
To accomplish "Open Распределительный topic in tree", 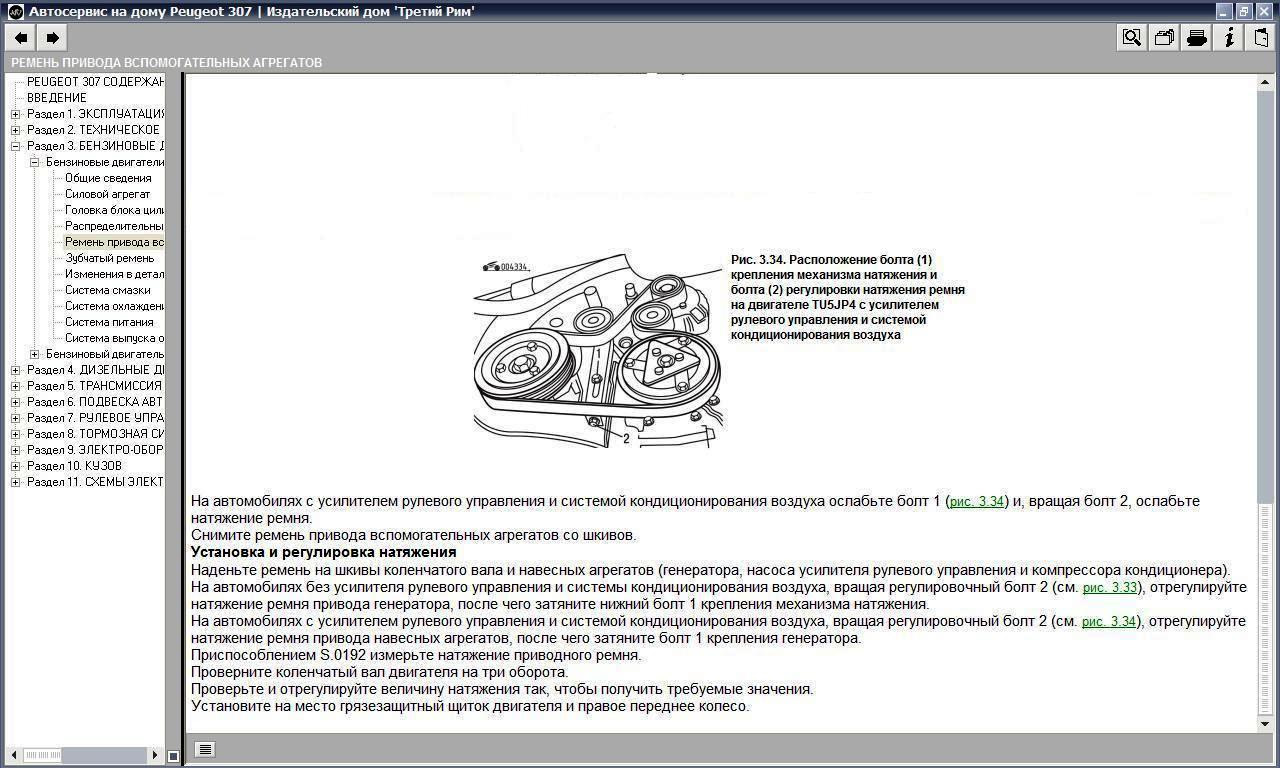I will click(114, 226).
